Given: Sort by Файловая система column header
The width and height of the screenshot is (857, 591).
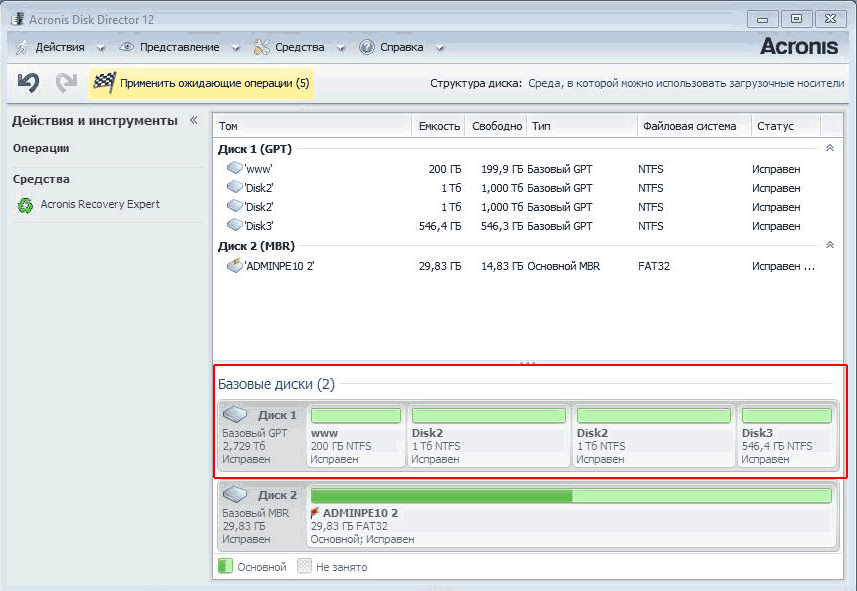Looking at the screenshot, I should coord(695,126).
